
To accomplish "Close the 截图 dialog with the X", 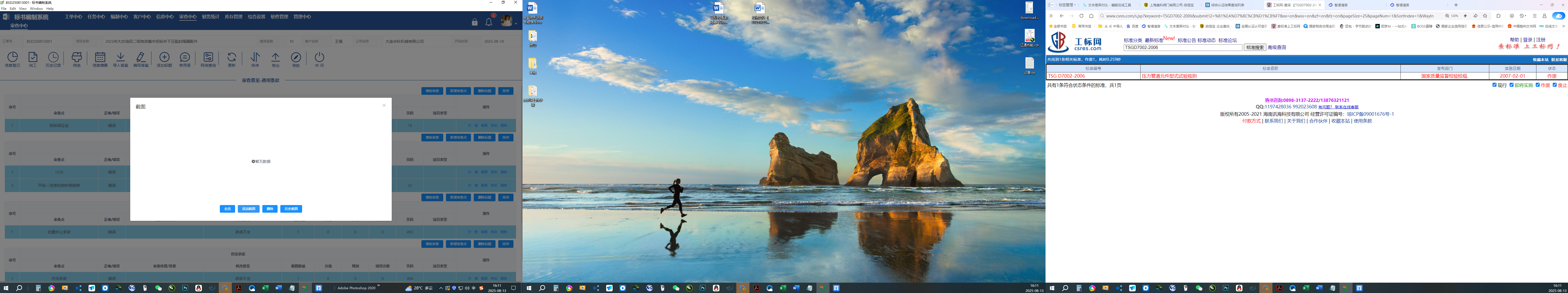I will 384,106.
